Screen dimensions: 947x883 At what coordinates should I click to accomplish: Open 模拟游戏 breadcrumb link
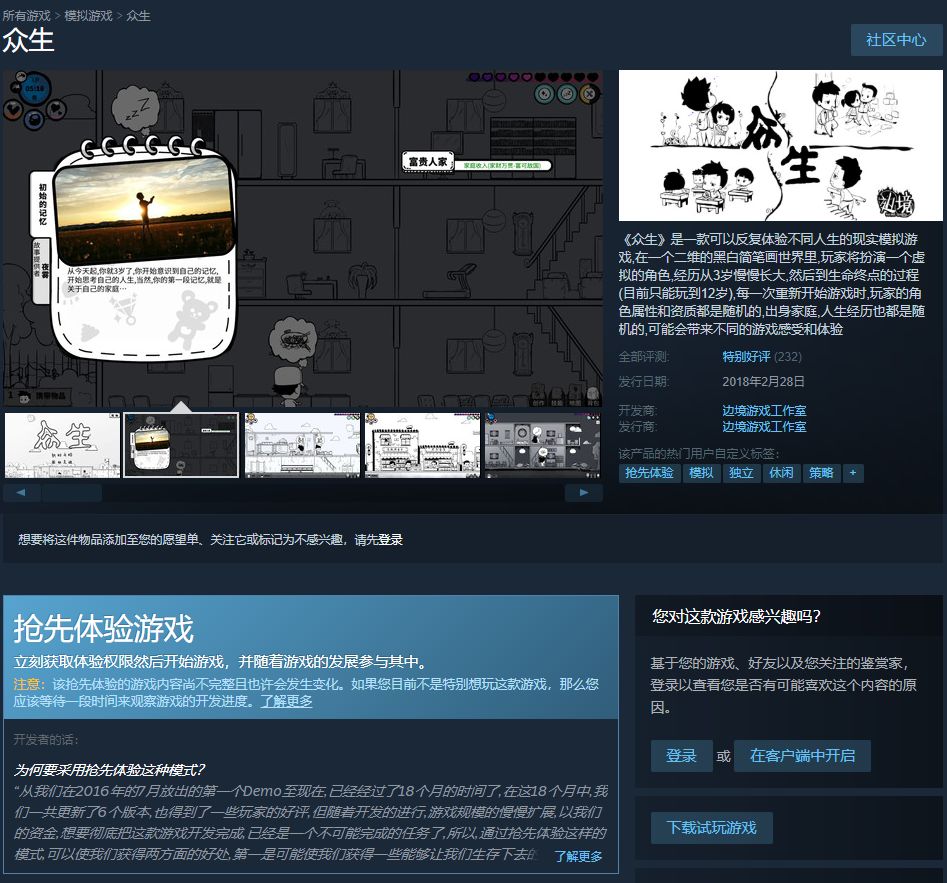(88, 16)
